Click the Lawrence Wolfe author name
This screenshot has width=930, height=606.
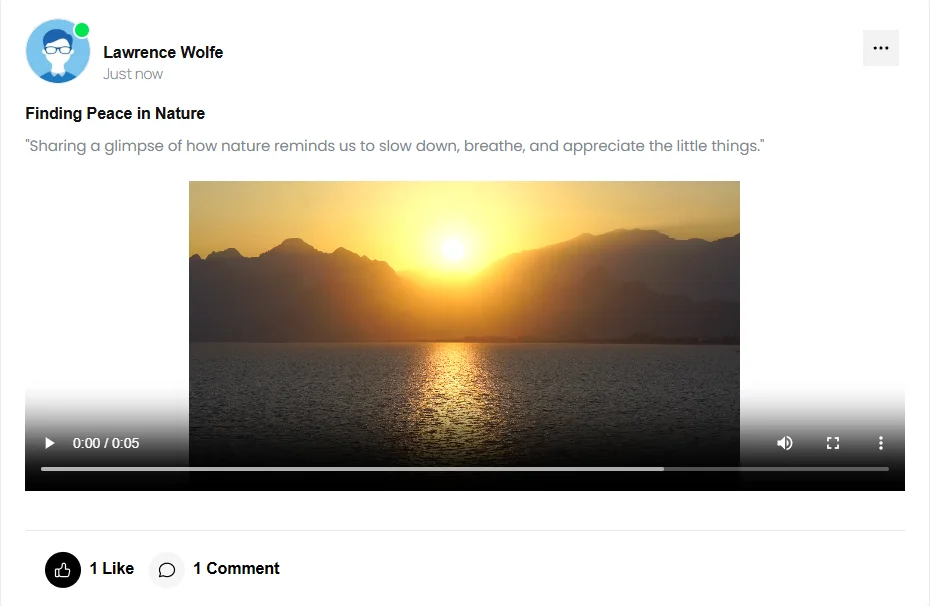tap(163, 52)
